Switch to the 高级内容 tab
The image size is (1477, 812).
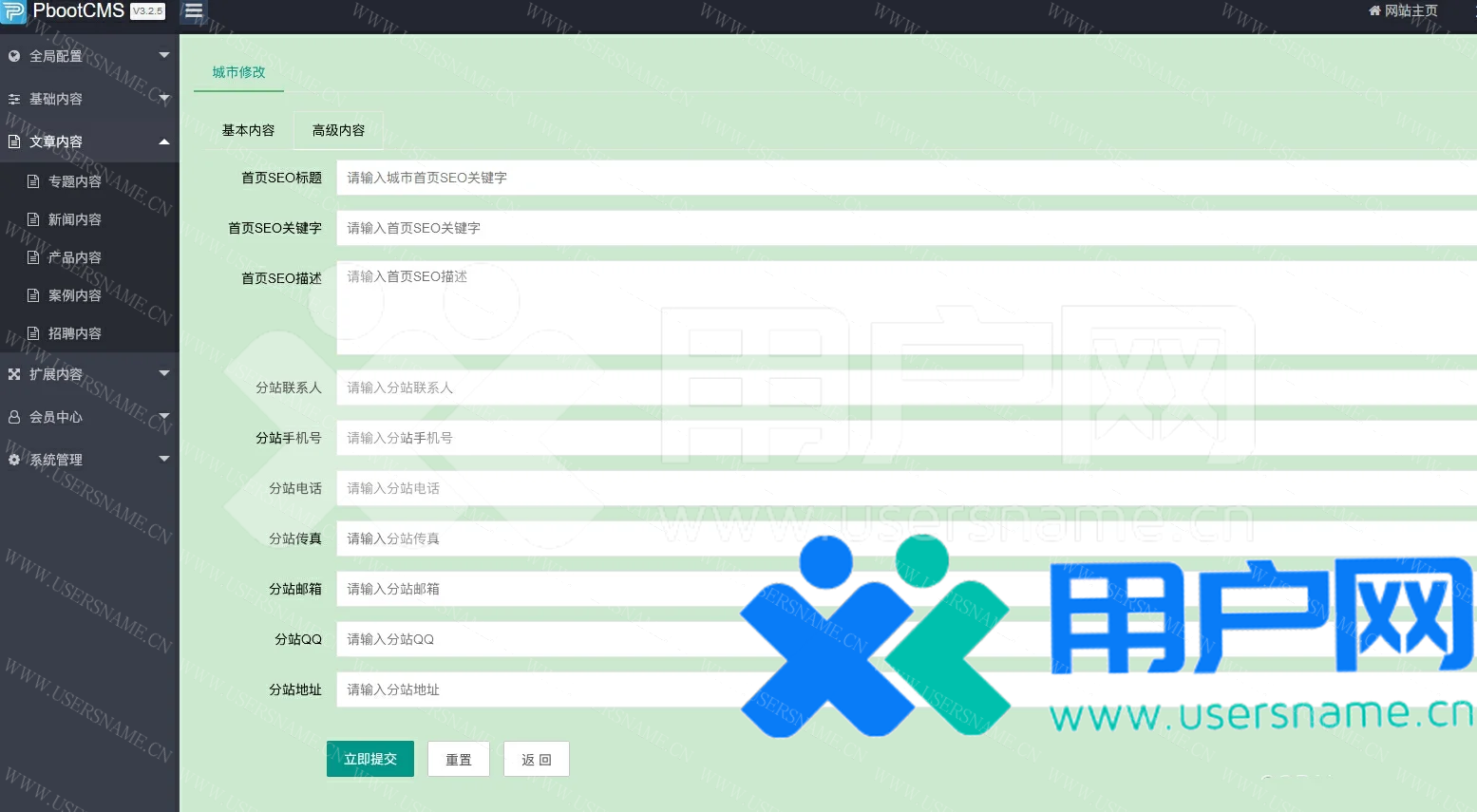tap(338, 130)
